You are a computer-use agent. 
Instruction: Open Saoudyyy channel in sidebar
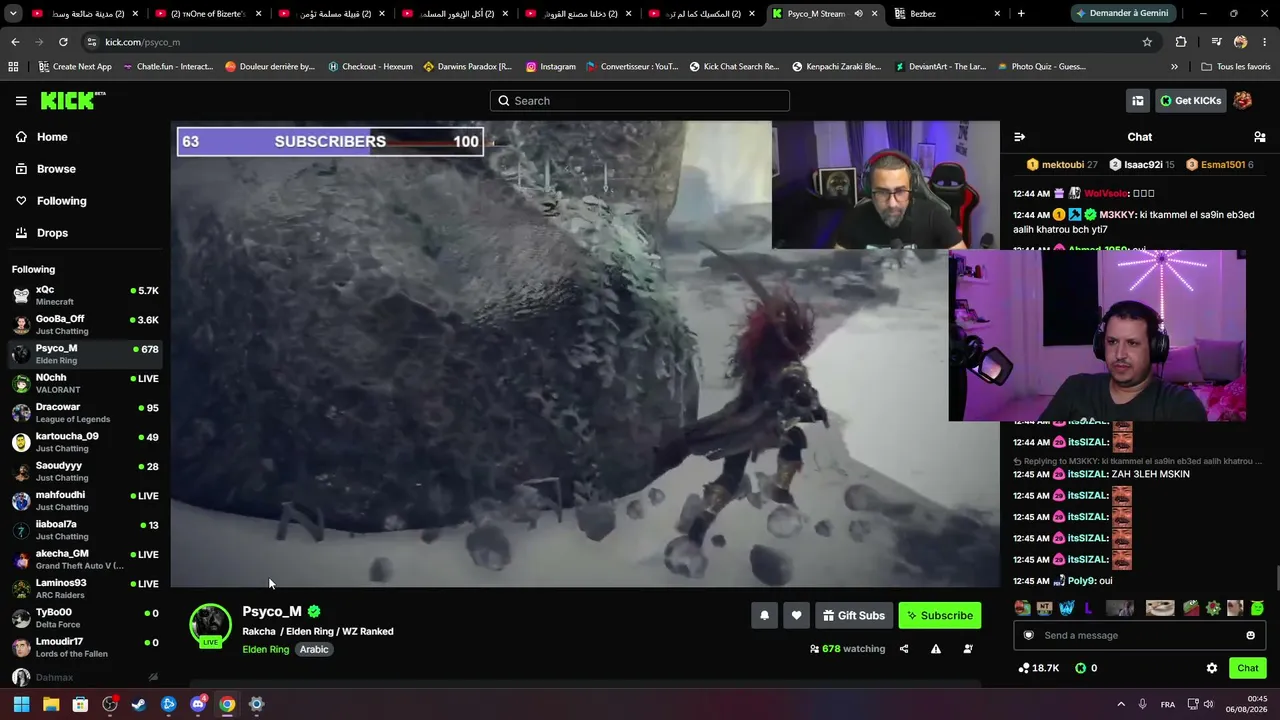pyautogui.click(x=85, y=471)
